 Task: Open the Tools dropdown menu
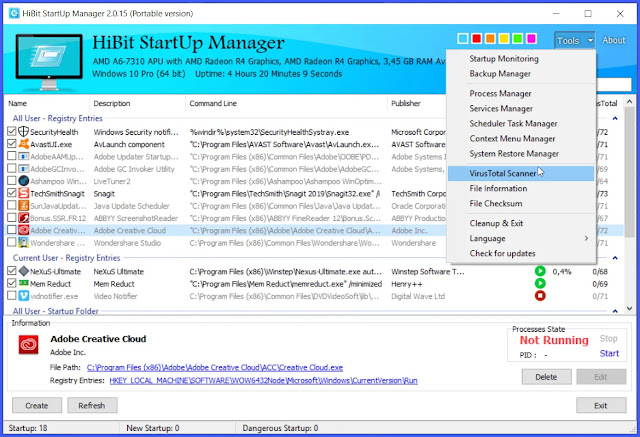pyautogui.click(x=575, y=40)
